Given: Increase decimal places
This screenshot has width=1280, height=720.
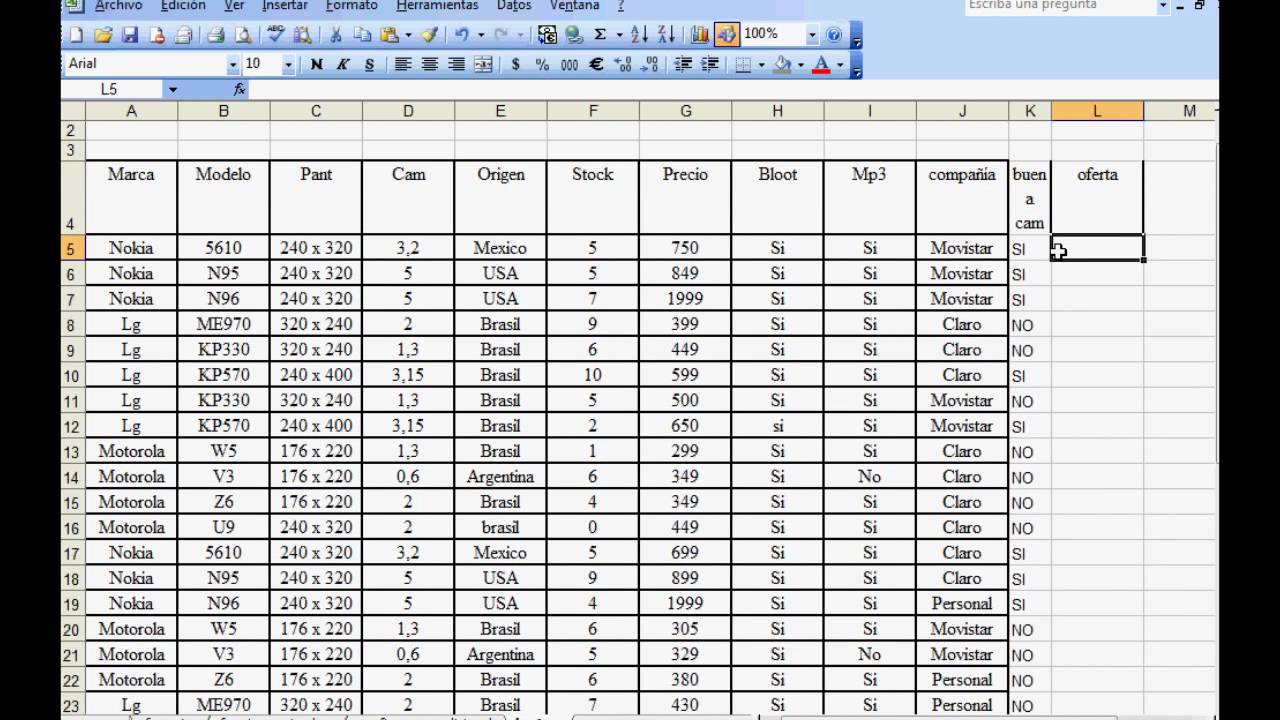Looking at the screenshot, I should [x=622, y=64].
